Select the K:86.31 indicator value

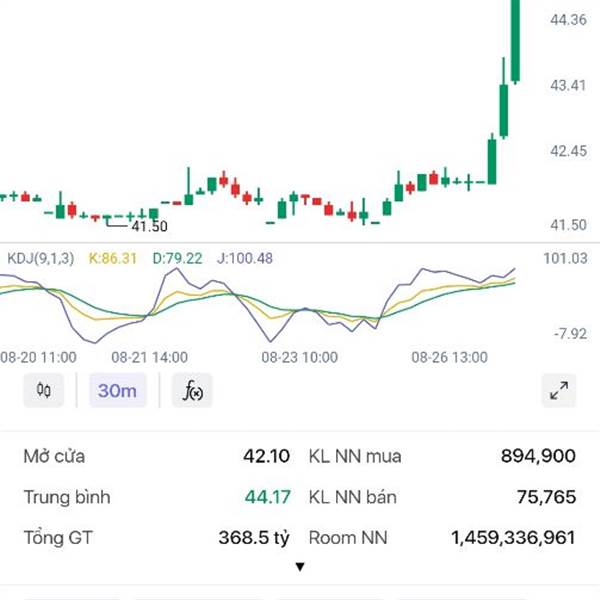pyautogui.click(x=112, y=258)
